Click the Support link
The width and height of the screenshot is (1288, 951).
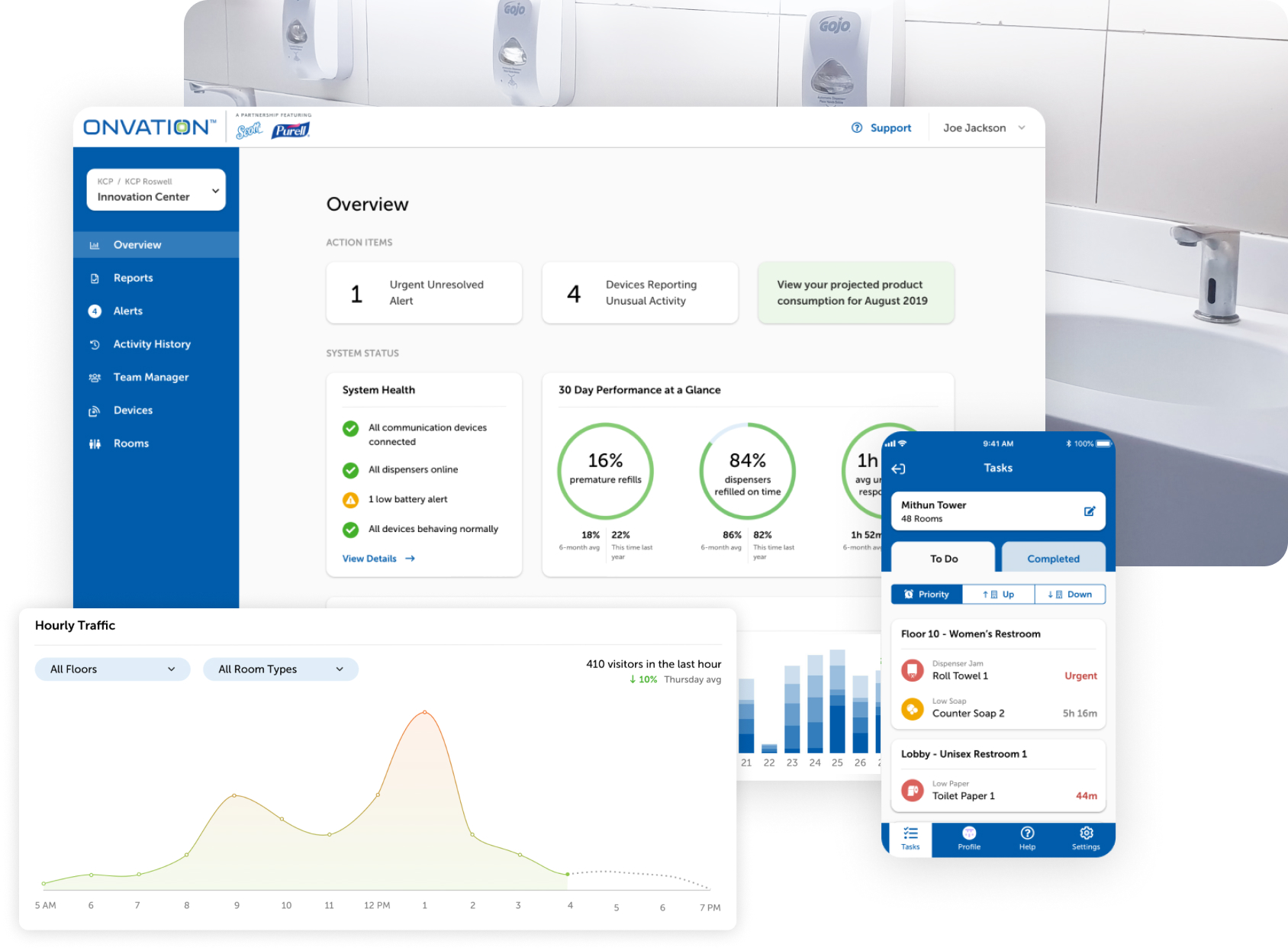click(x=890, y=128)
